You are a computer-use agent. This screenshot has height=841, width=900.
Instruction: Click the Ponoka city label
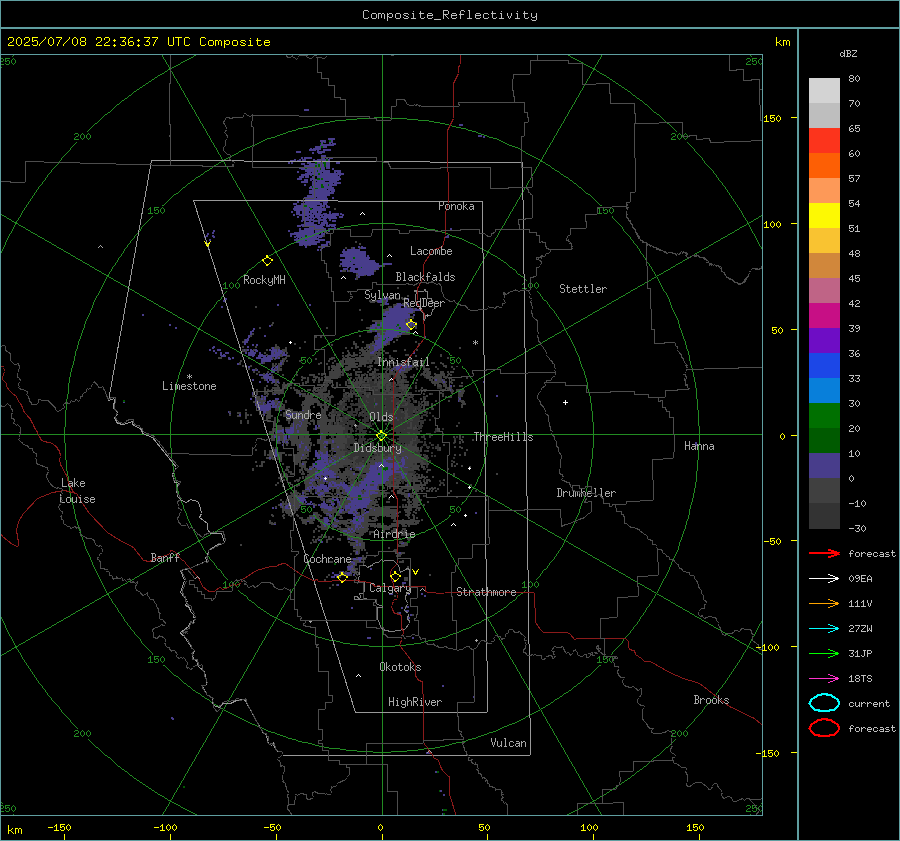coord(456,206)
